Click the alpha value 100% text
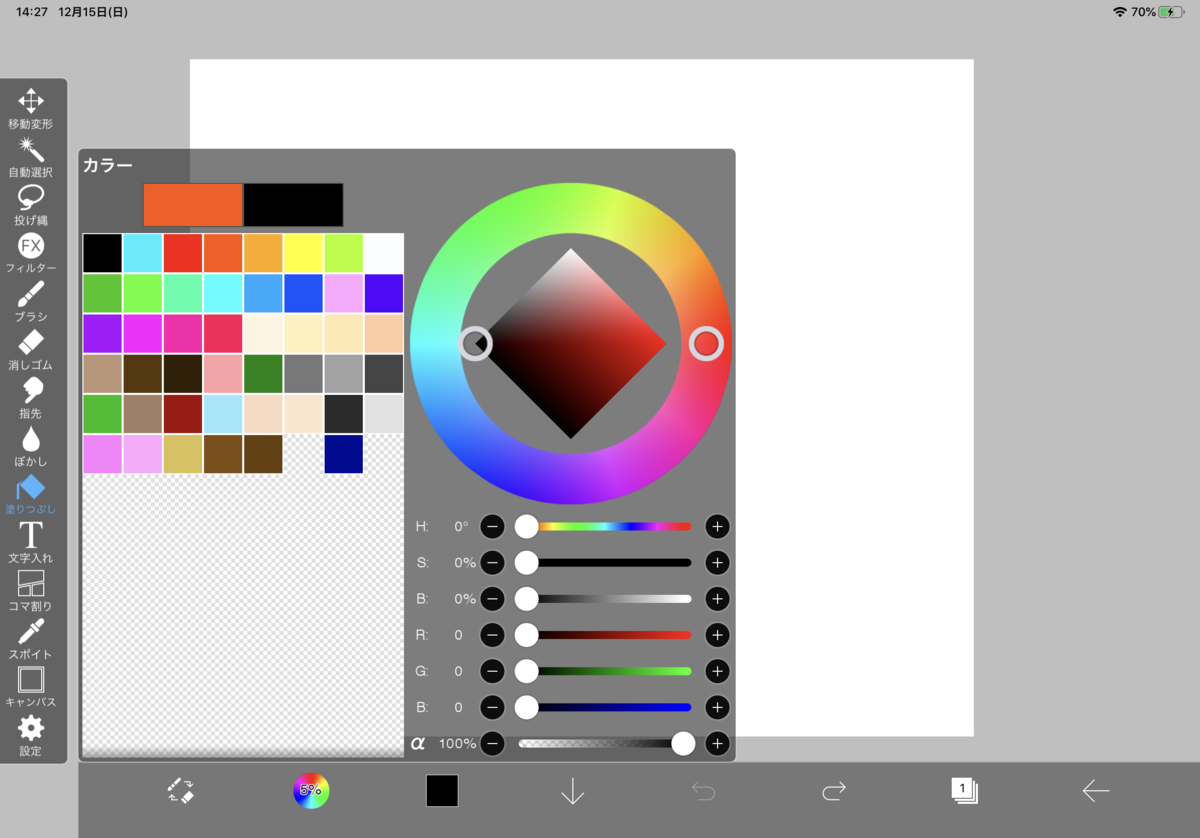The image size is (1200, 838). pyautogui.click(x=457, y=743)
